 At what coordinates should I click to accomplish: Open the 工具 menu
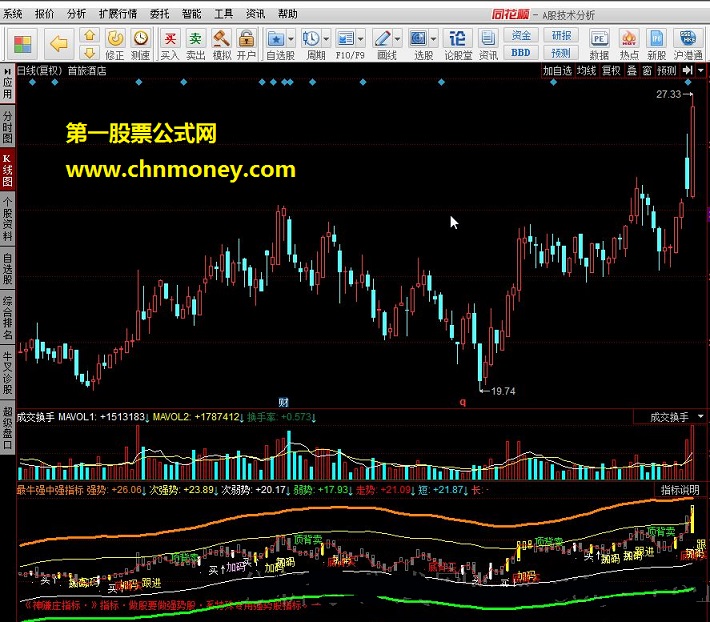(x=224, y=14)
